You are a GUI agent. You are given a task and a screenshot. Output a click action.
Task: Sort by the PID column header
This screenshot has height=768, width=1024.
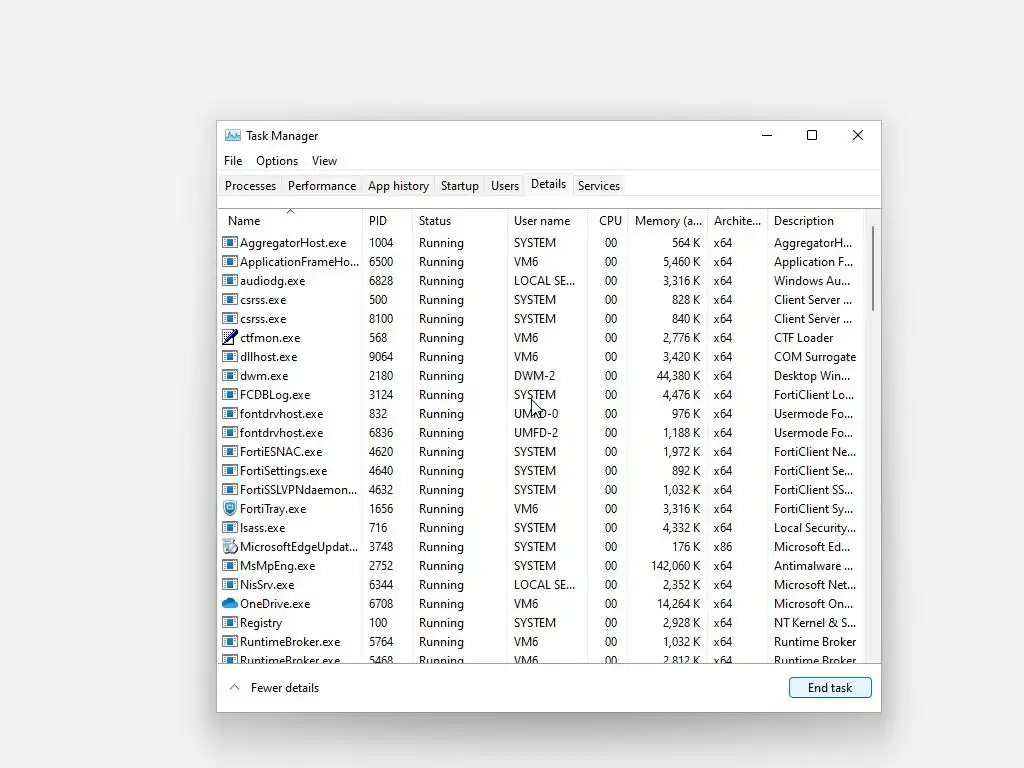pyautogui.click(x=387, y=221)
